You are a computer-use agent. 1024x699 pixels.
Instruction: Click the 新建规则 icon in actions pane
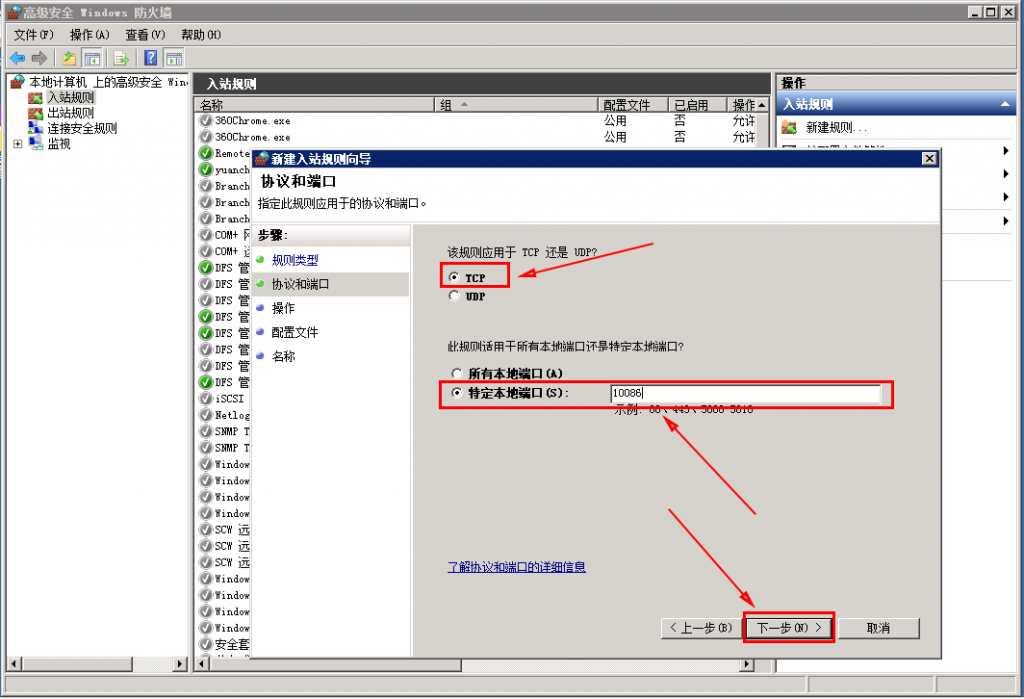pos(790,127)
